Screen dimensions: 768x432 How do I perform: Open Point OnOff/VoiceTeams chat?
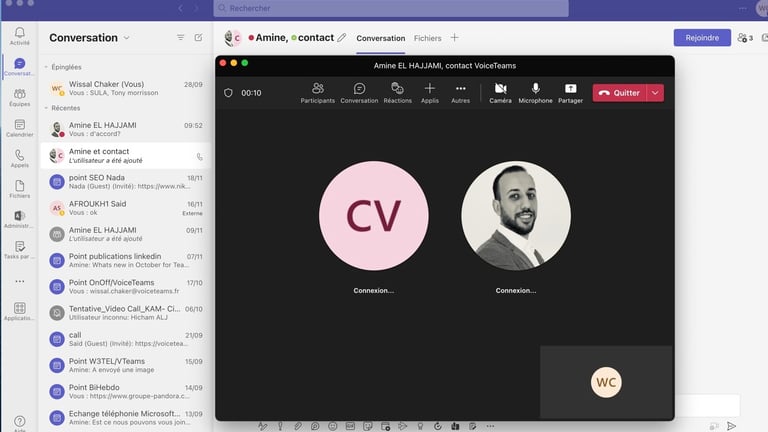126,287
